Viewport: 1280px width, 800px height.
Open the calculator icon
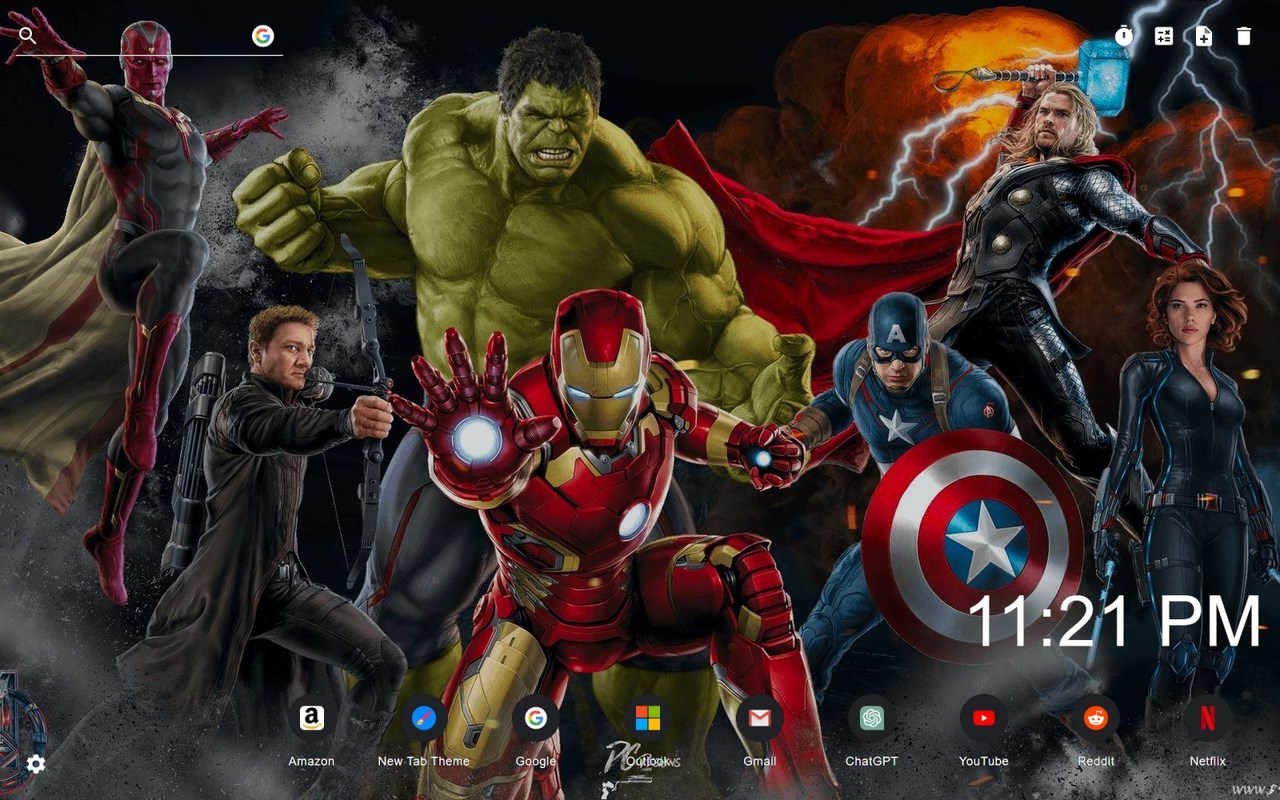[x=1164, y=36]
